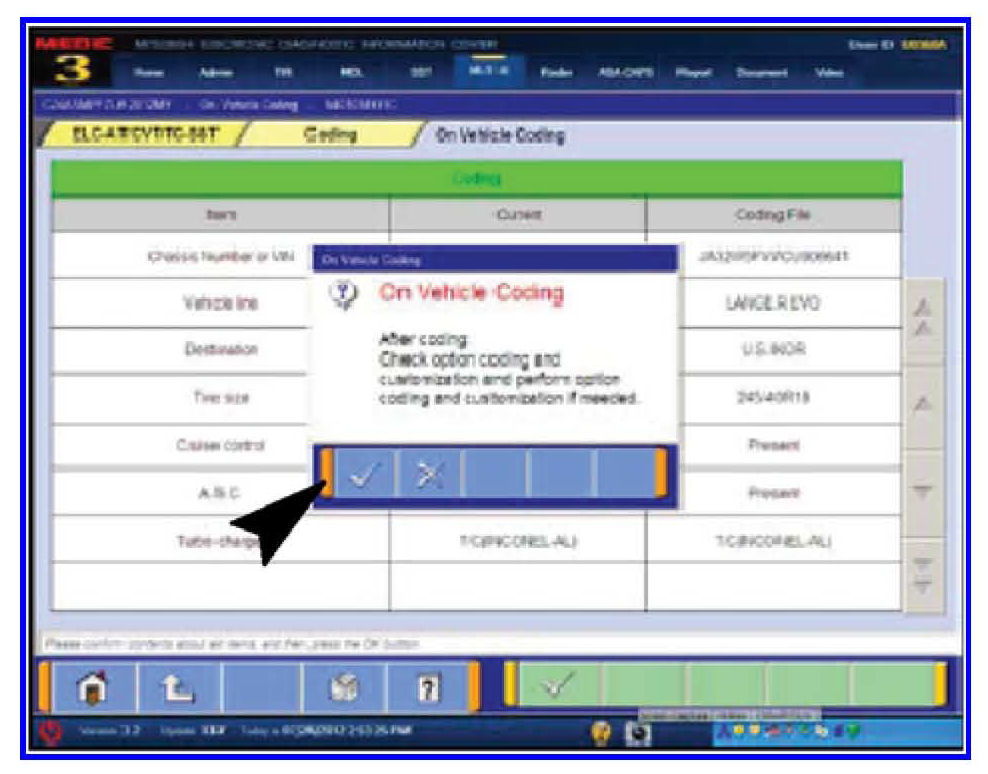Open help with the question mark icon
The image size is (988, 774).
(428, 686)
